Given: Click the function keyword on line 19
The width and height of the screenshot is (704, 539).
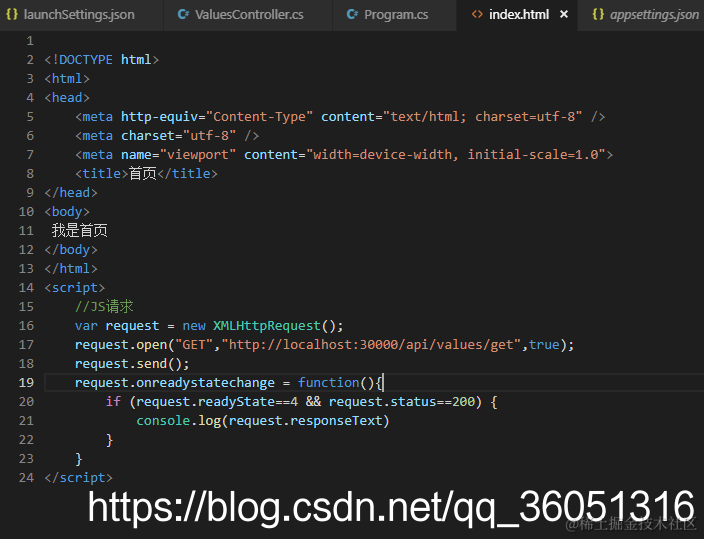Looking at the screenshot, I should tap(328, 383).
